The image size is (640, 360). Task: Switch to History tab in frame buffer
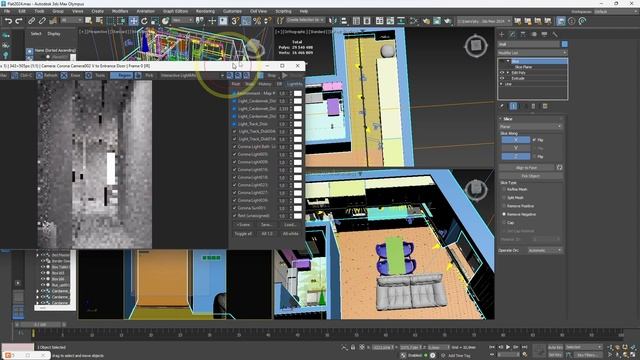pyautogui.click(x=264, y=84)
